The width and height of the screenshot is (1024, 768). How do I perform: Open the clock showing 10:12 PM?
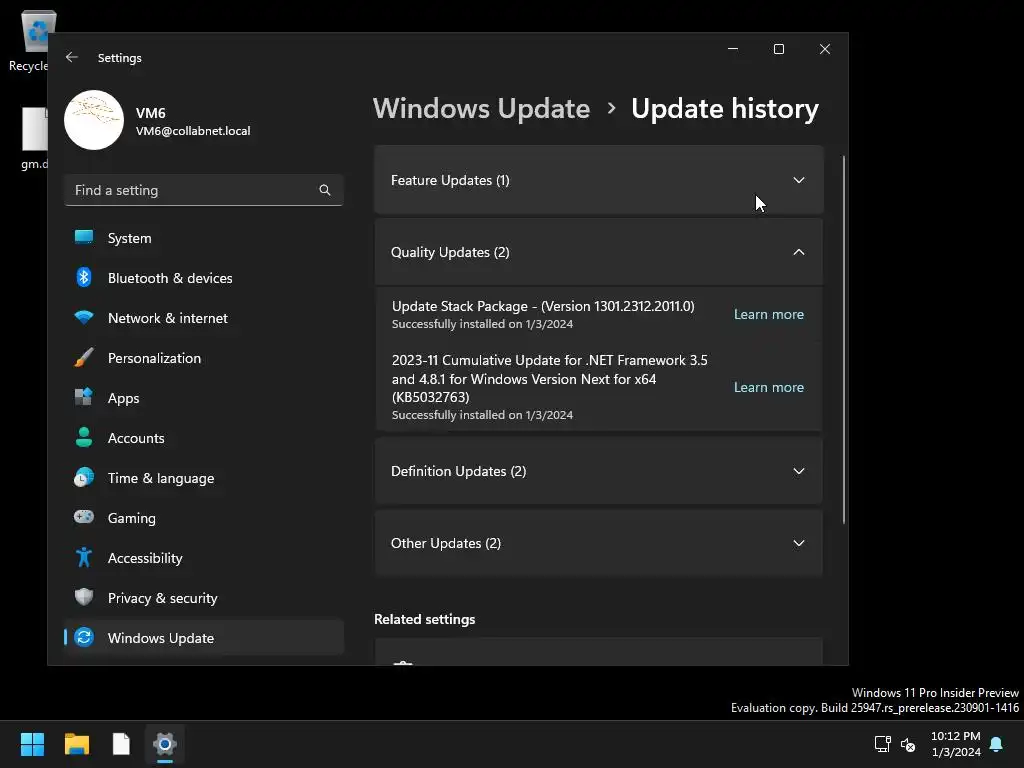(955, 744)
